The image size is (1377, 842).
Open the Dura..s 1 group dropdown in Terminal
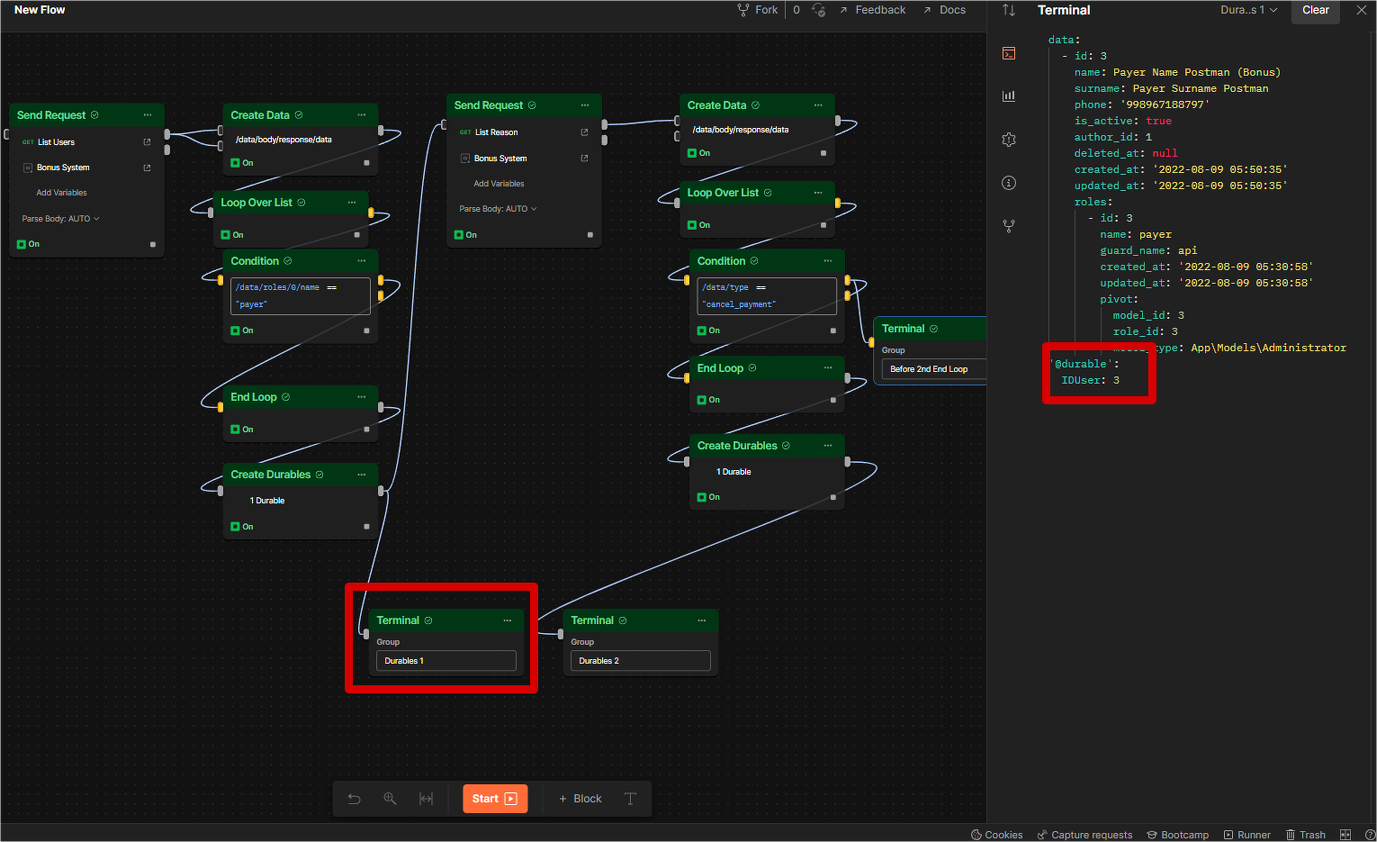coord(1249,10)
